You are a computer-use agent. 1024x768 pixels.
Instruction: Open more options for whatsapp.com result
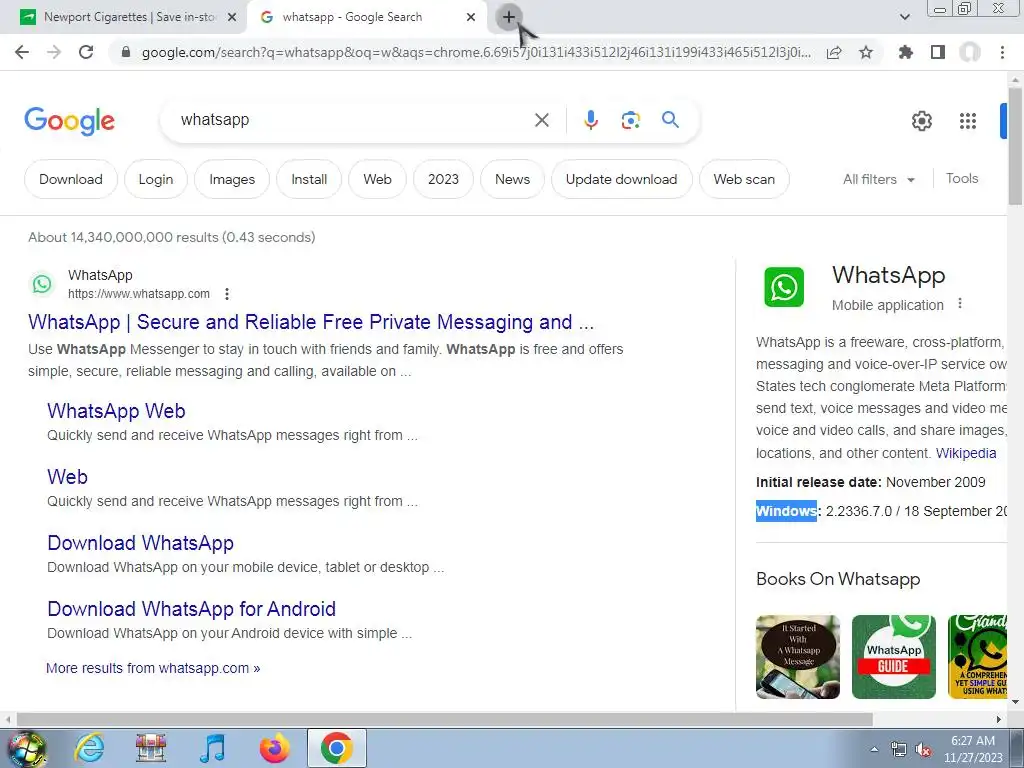227,294
